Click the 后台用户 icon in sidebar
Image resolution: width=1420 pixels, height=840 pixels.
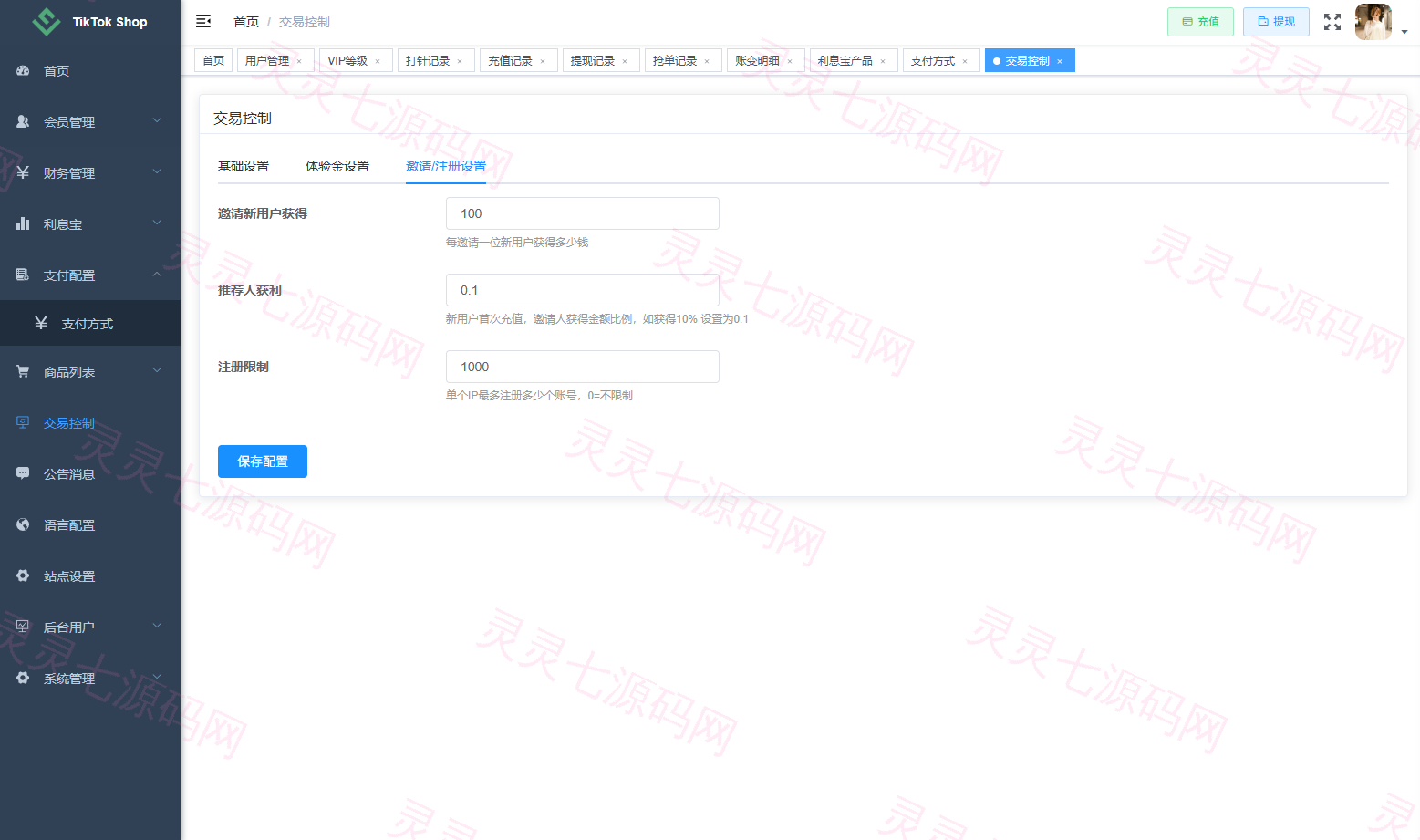point(23,627)
